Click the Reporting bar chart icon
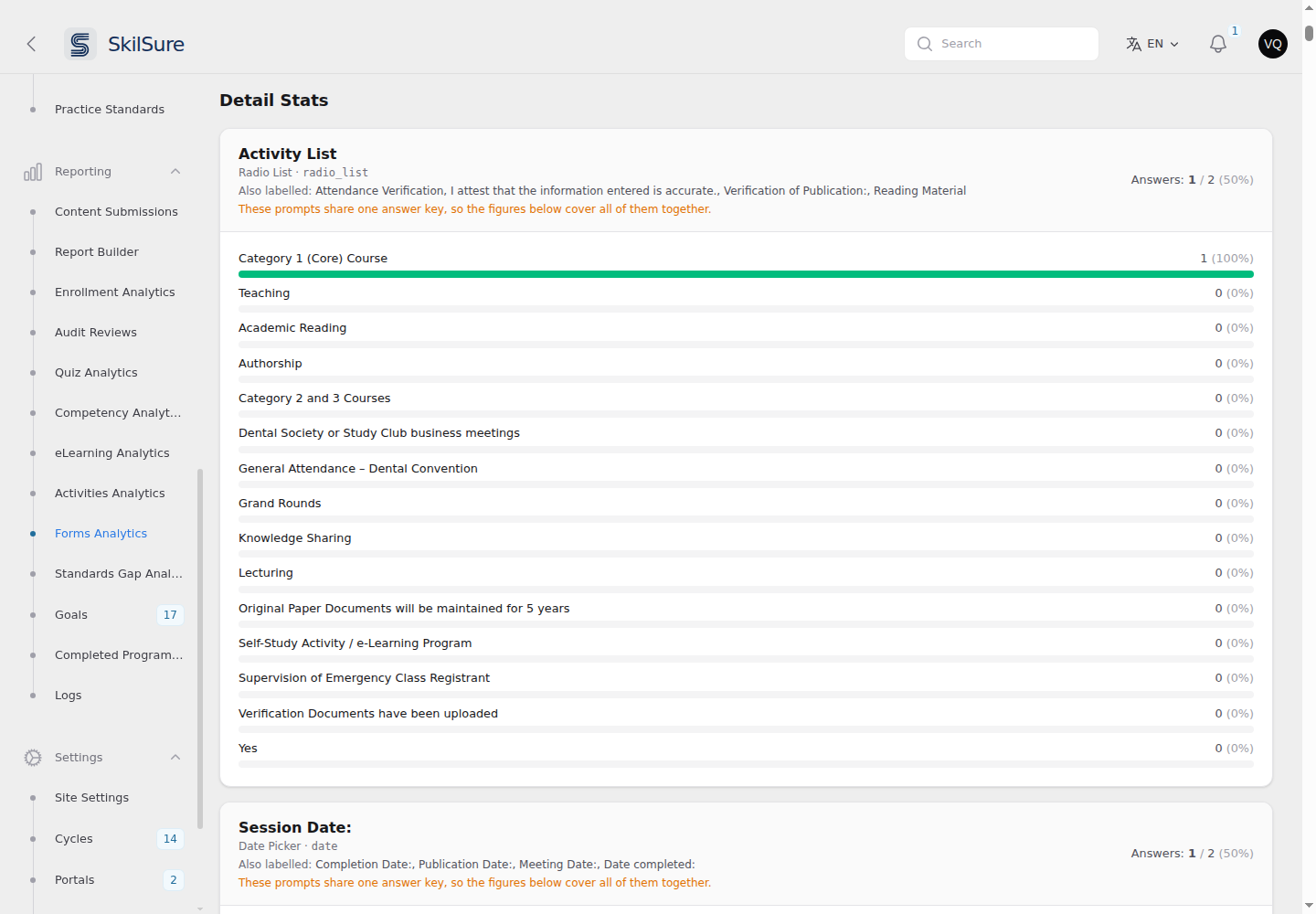Screen dimensions: 1316x914 [33, 172]
